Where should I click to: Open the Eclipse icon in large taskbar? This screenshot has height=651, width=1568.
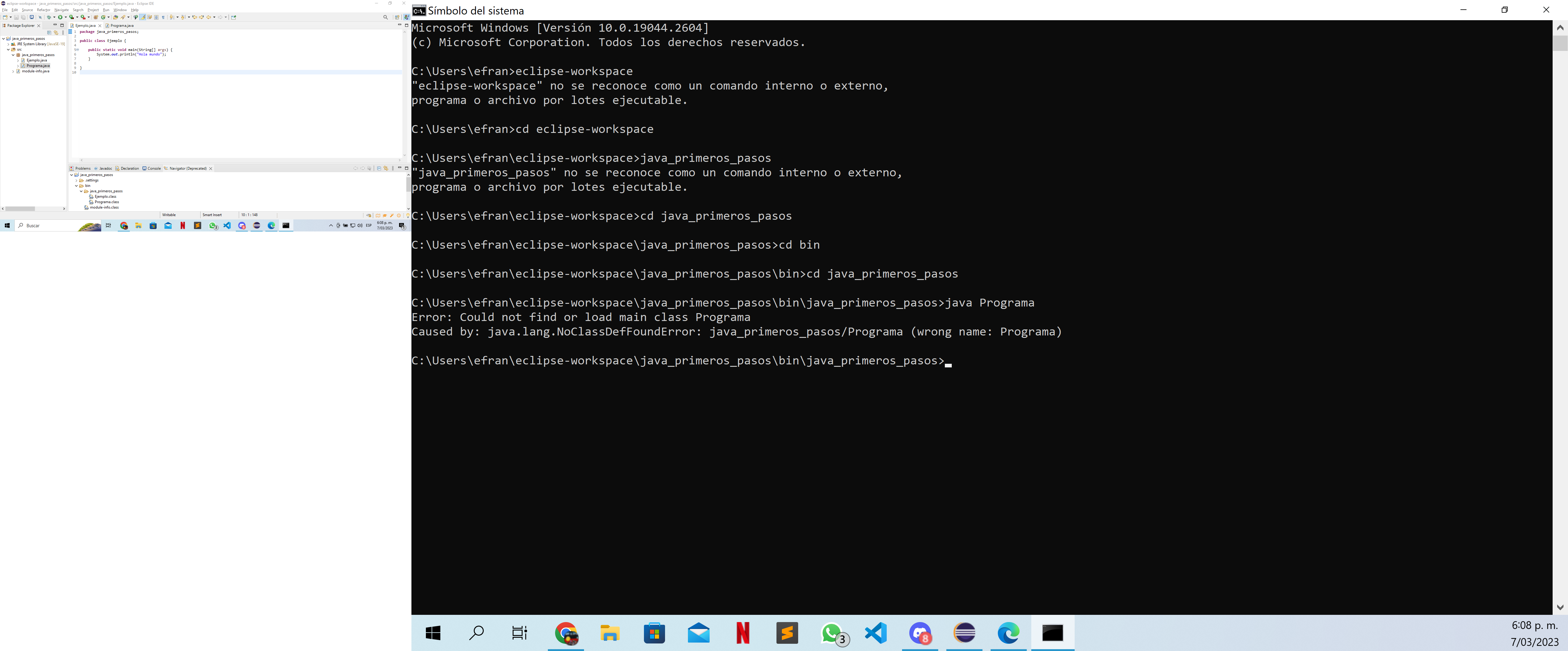[x=965, y=633]
